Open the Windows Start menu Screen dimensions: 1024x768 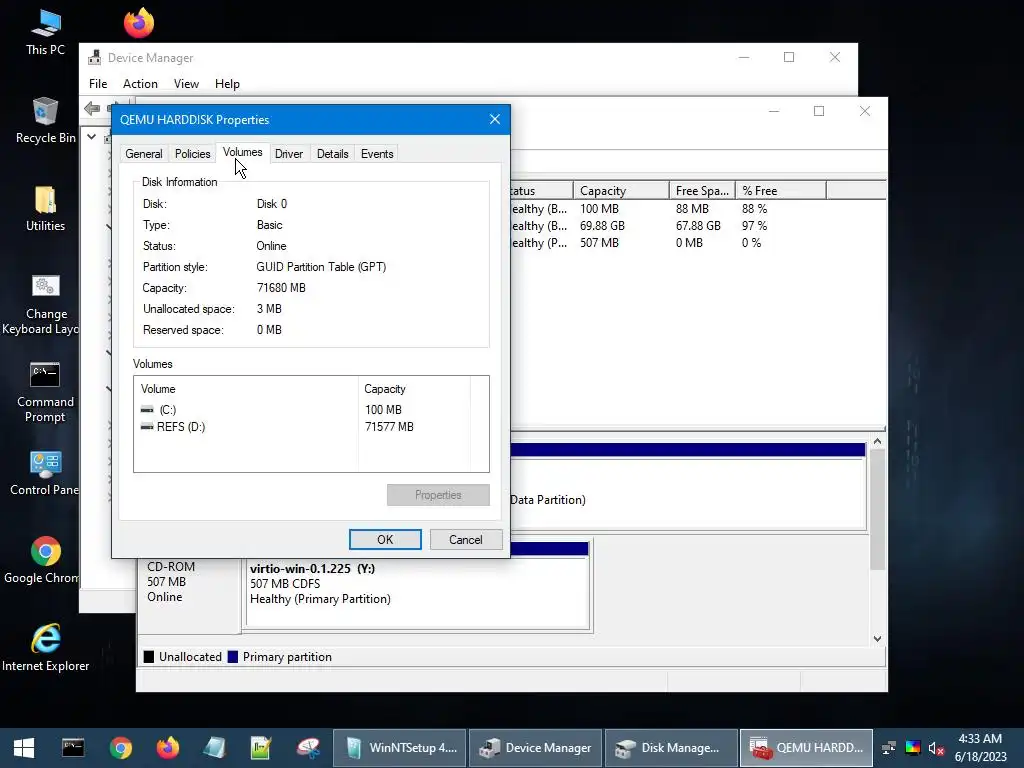[24, 748]
